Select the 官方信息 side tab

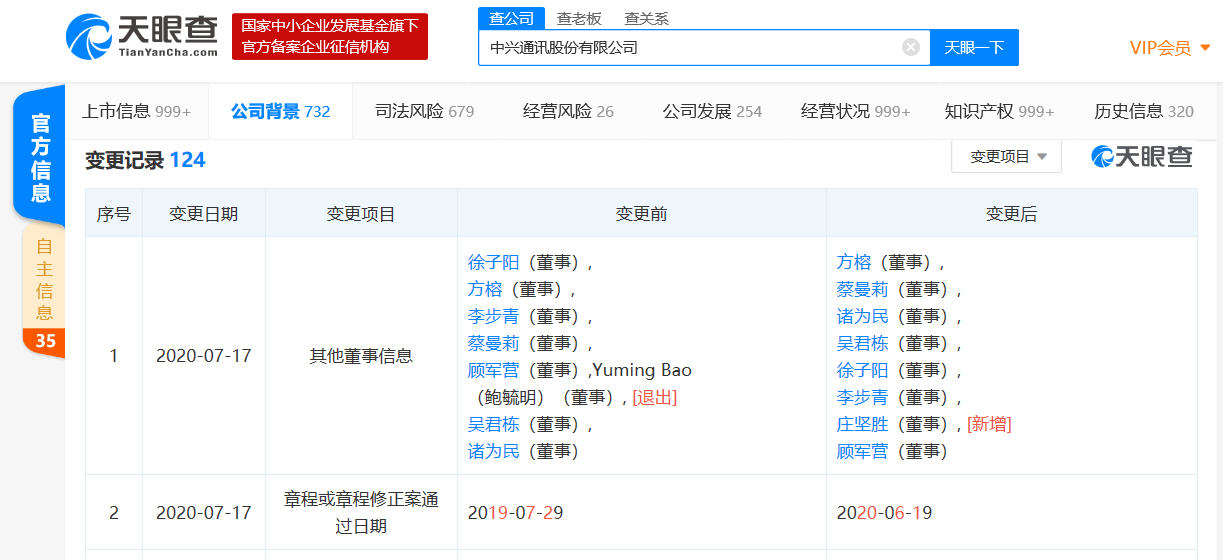(x=41, y=158)
